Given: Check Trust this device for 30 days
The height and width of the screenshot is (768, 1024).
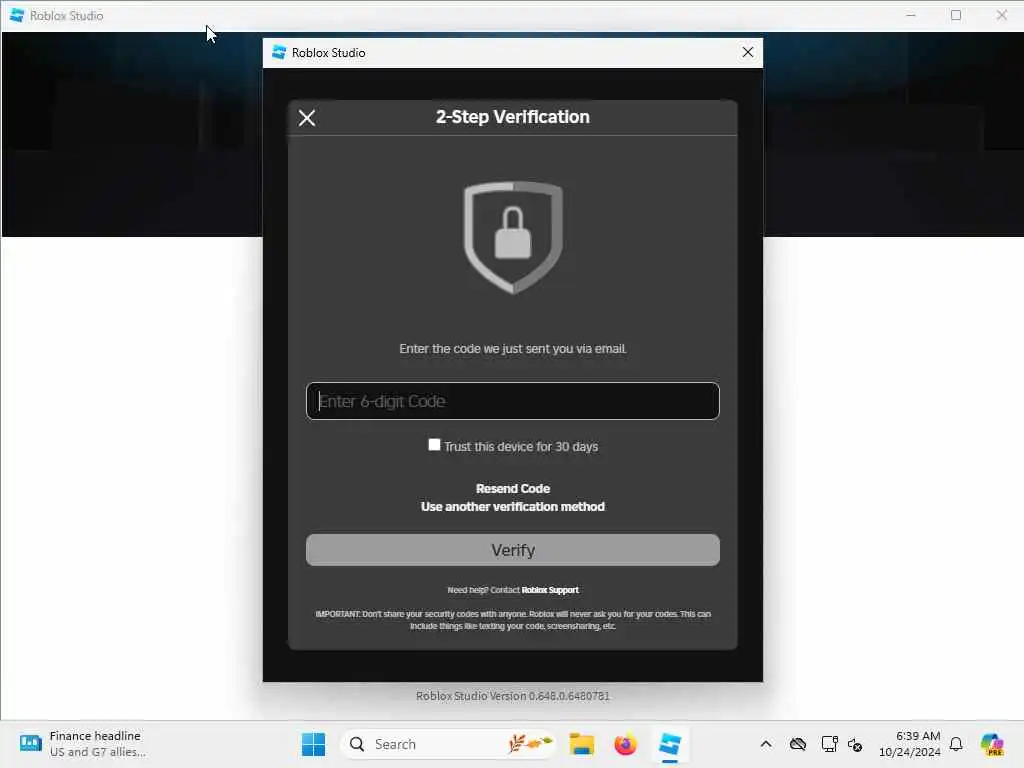Looking at the screenshot, I should pos(434,445).
